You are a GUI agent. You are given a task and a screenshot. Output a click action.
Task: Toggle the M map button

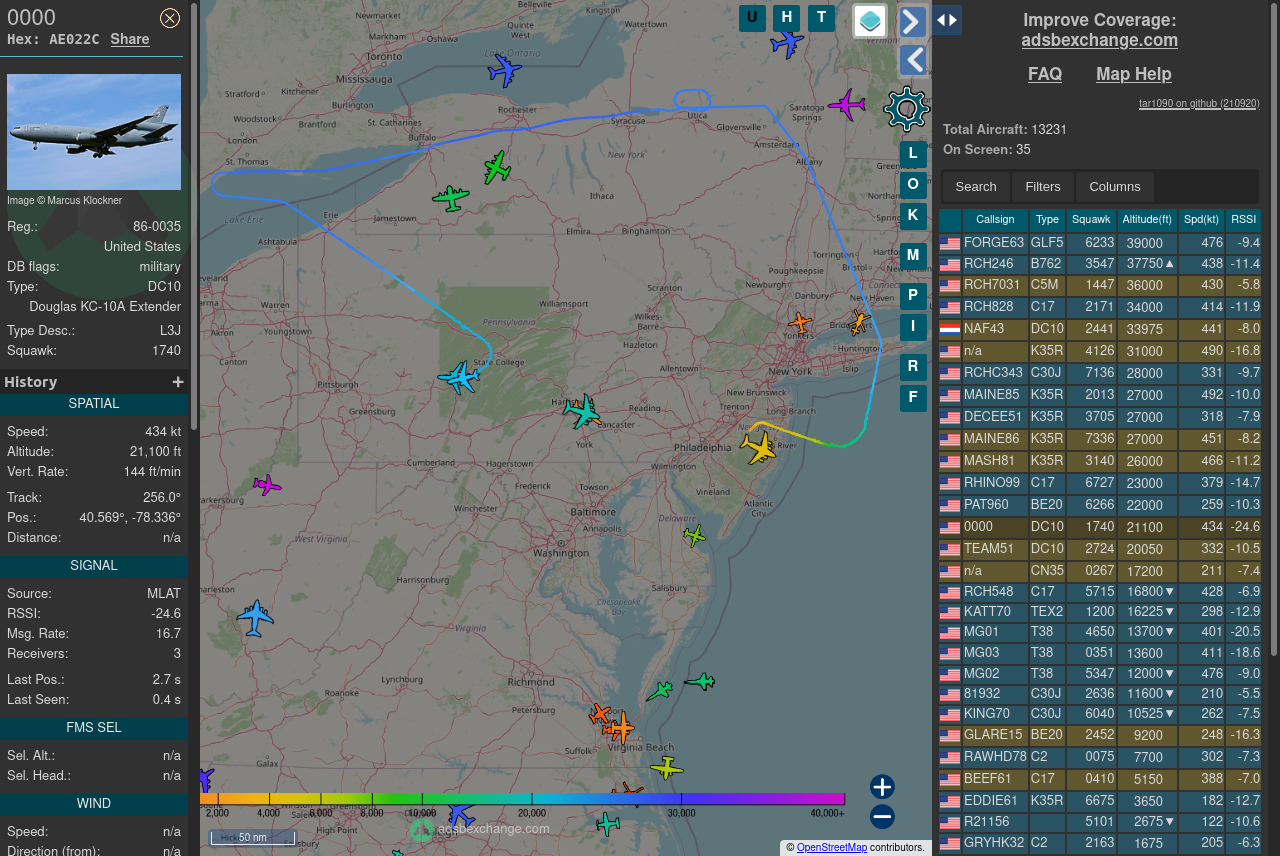click(x=913, y=256)
